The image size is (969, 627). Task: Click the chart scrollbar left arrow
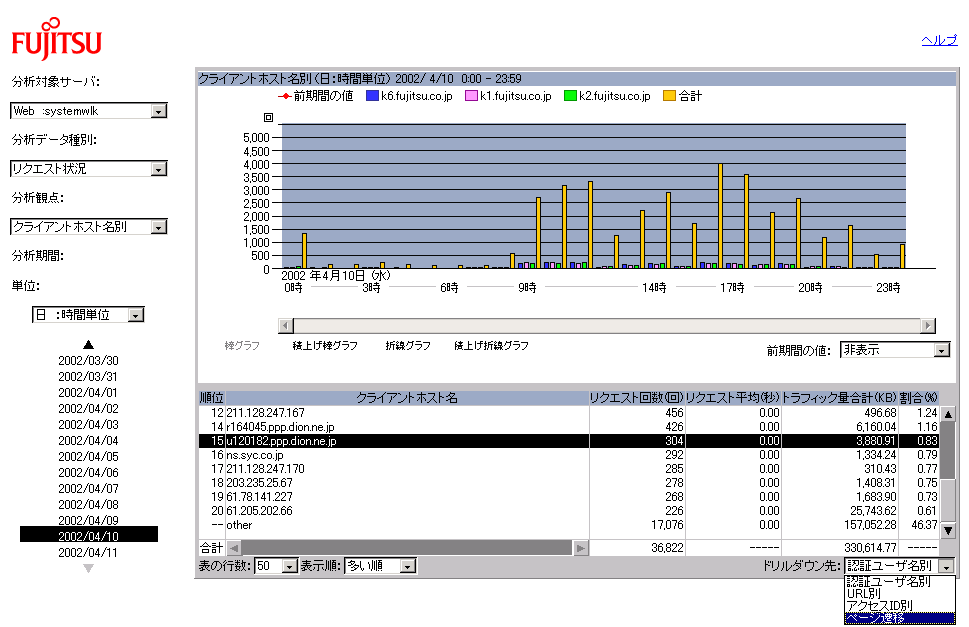(x=286, y=326)
